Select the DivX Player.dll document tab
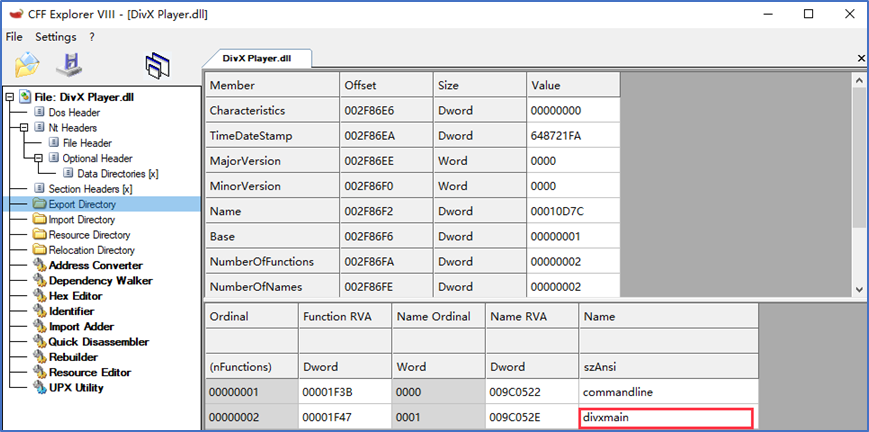The image size is (869, 432). tap(256, 58)
